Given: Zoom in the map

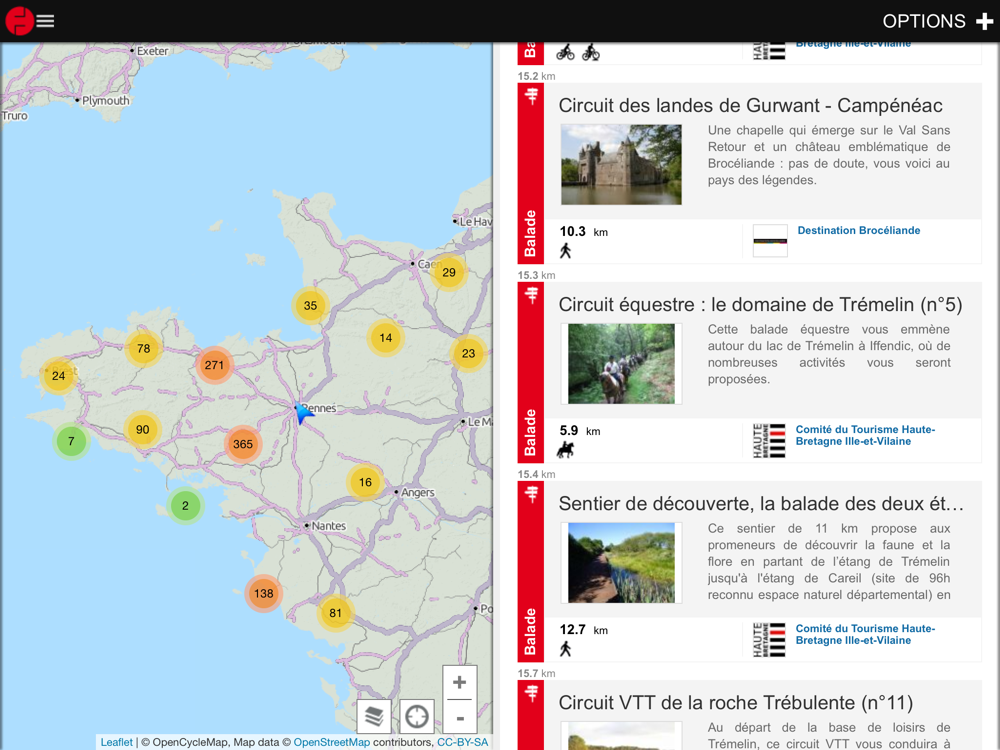Looking at the screenshot, I should [459, 682].
